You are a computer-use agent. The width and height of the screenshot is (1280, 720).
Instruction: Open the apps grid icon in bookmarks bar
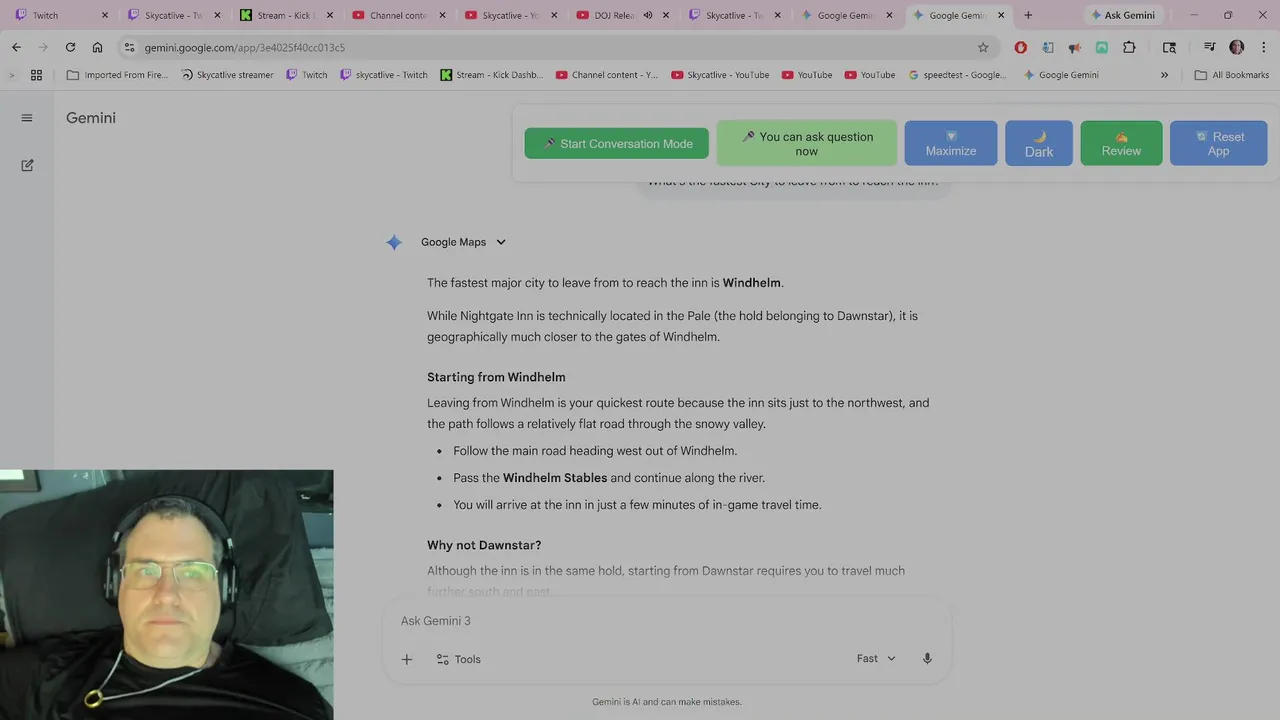point(36,75)
